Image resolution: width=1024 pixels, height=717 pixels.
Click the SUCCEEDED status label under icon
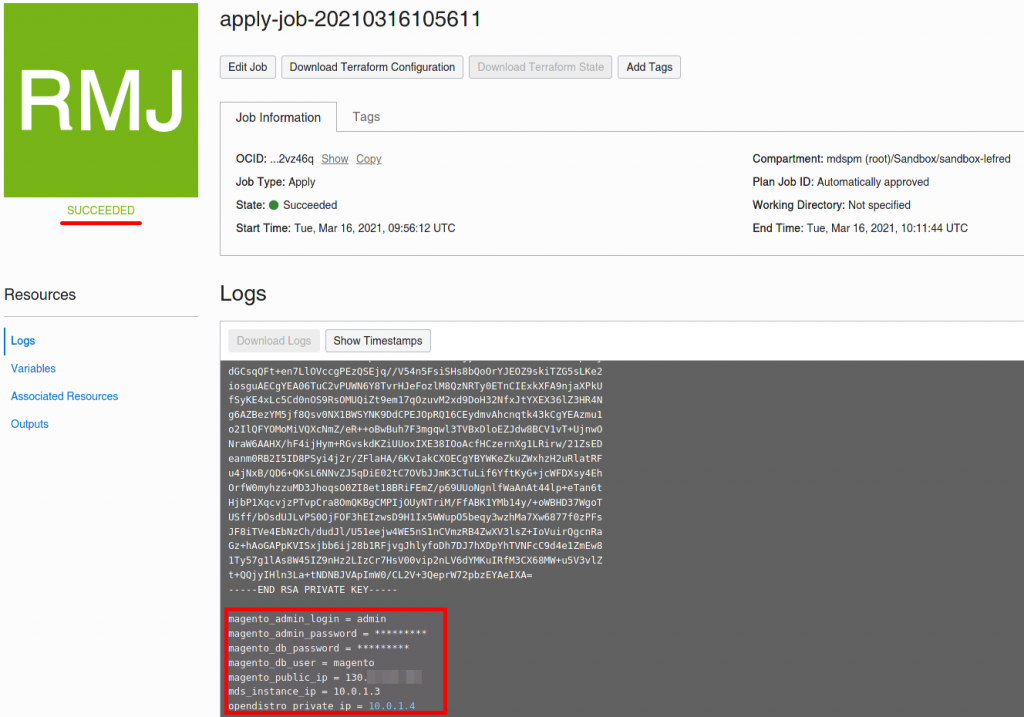coord(101,210)
